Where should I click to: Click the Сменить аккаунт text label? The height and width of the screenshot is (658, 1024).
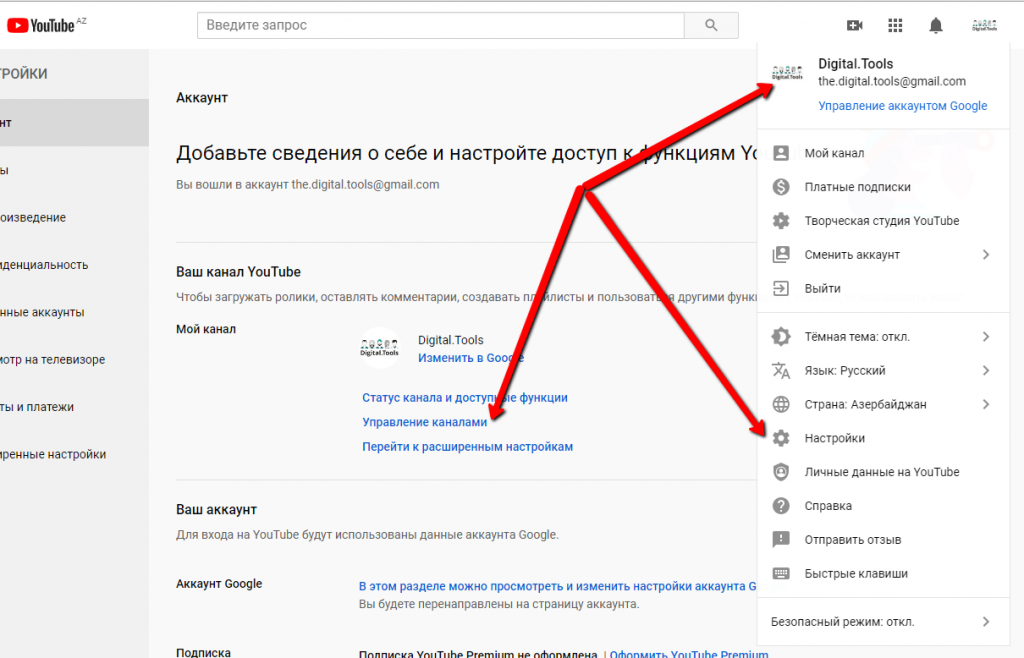pyautogui.click(x=852, y=255)
